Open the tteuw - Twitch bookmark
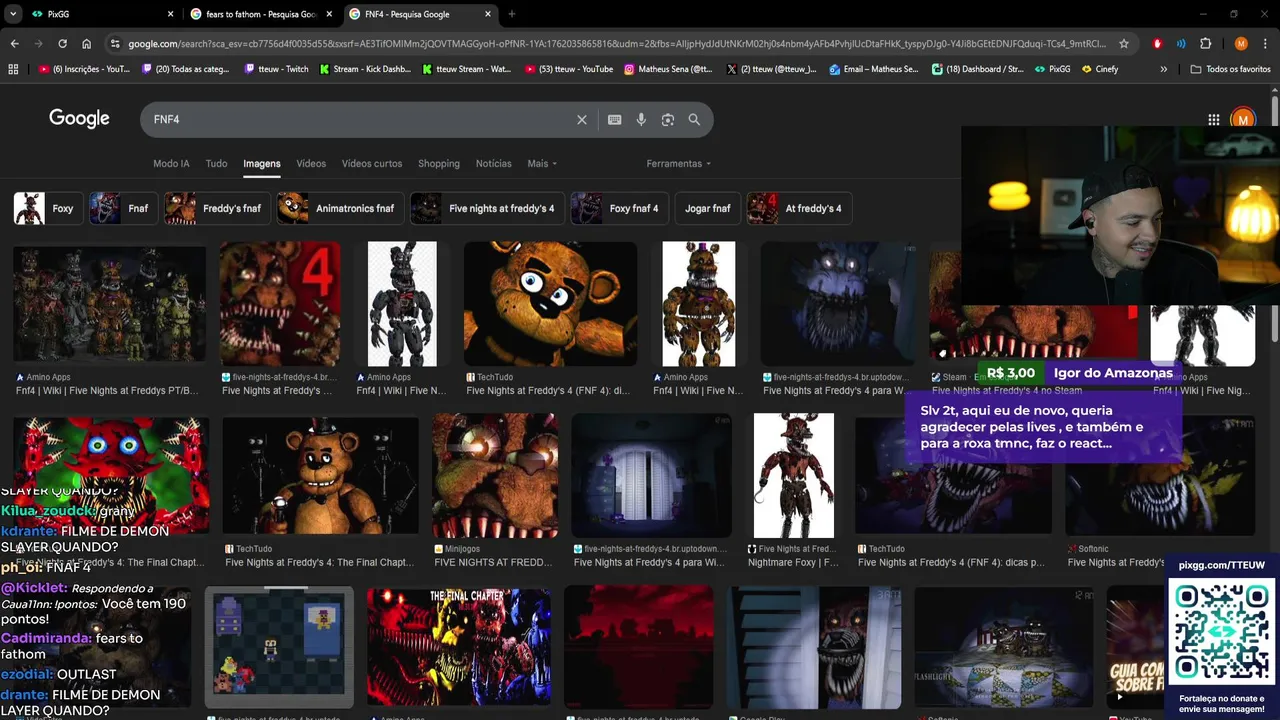Screen dimensions: 1280x720 [276, 69]
